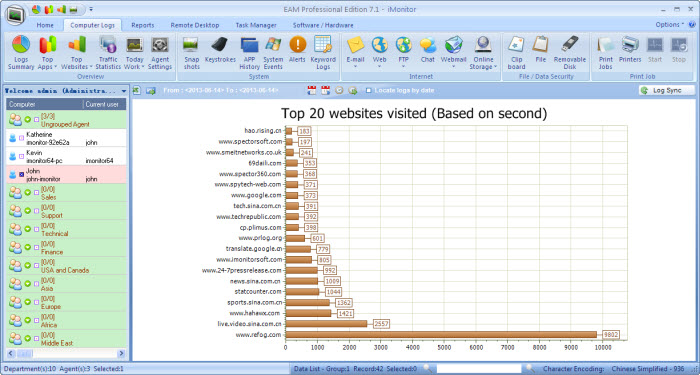Open the Online Storage dropdown
The image size is (700, 375).
[483, 53]
